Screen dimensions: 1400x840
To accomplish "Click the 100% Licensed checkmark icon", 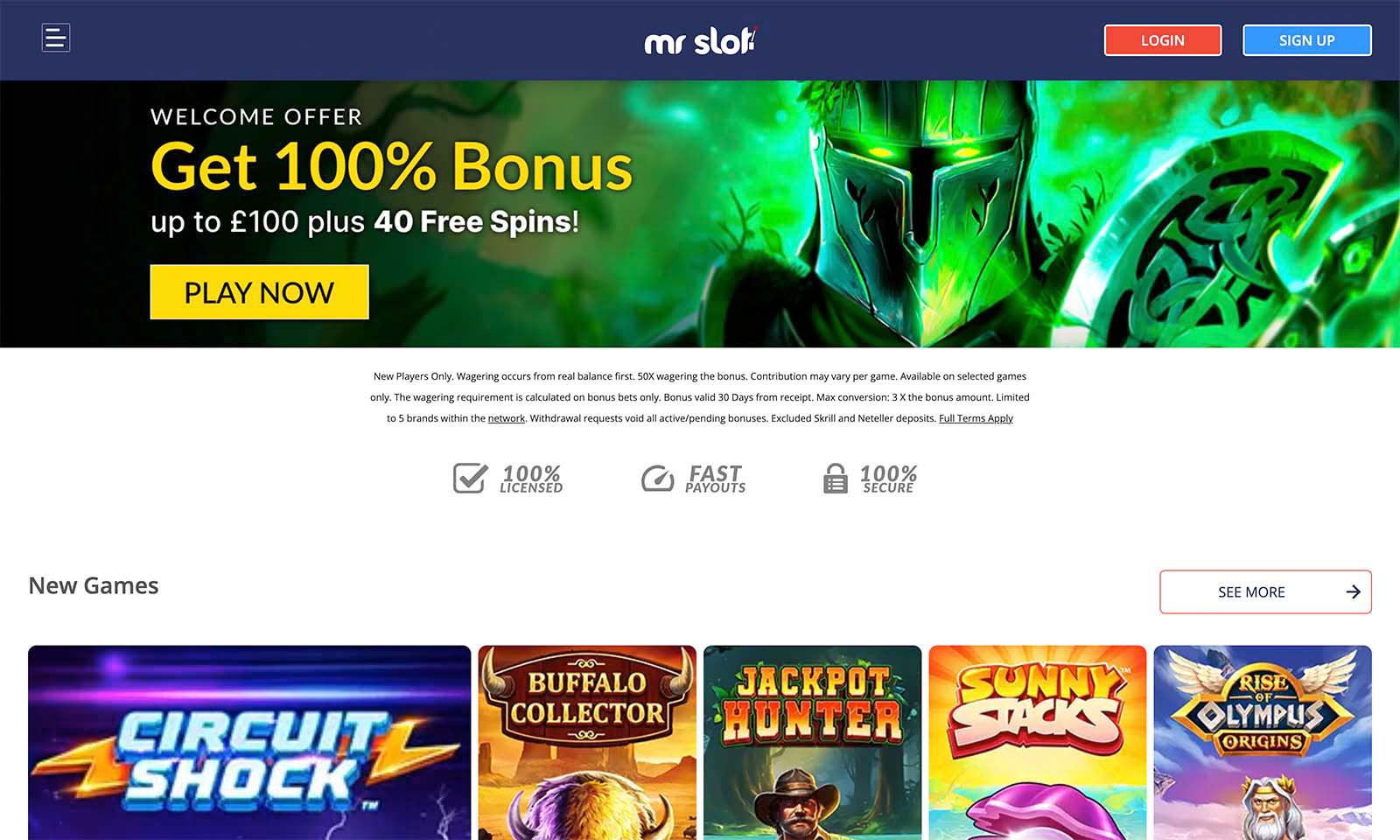I will click(x=470, y=479).
